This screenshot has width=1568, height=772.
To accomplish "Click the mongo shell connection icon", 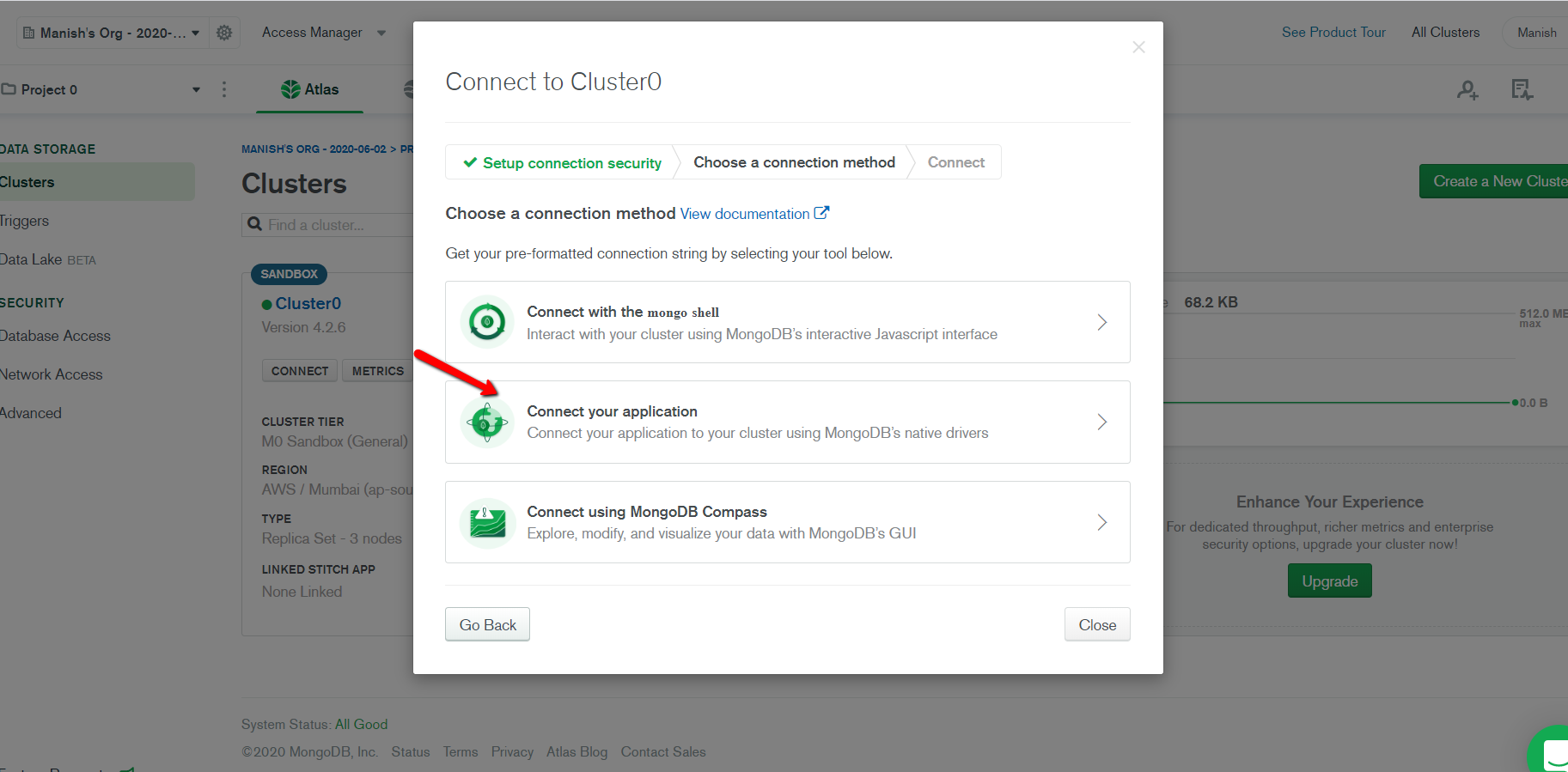I will coord(487,322).
